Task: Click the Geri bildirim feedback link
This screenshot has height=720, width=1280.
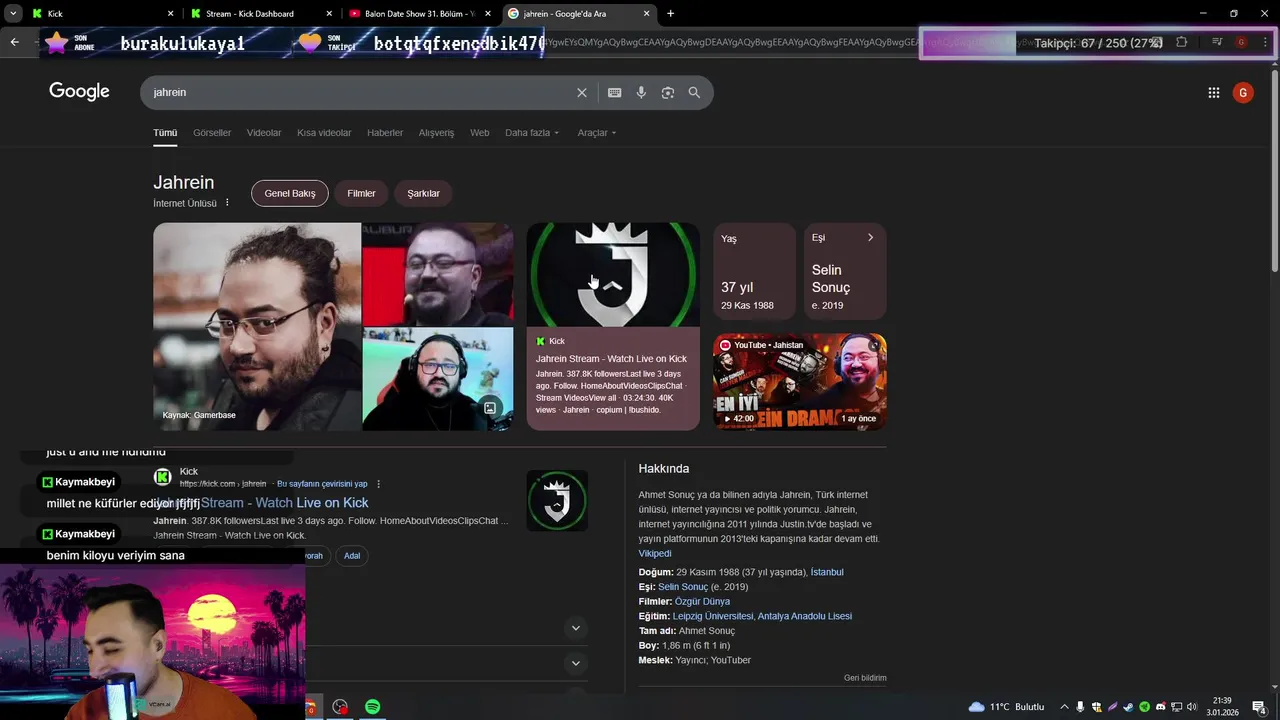Action: (x=865, y=678)
